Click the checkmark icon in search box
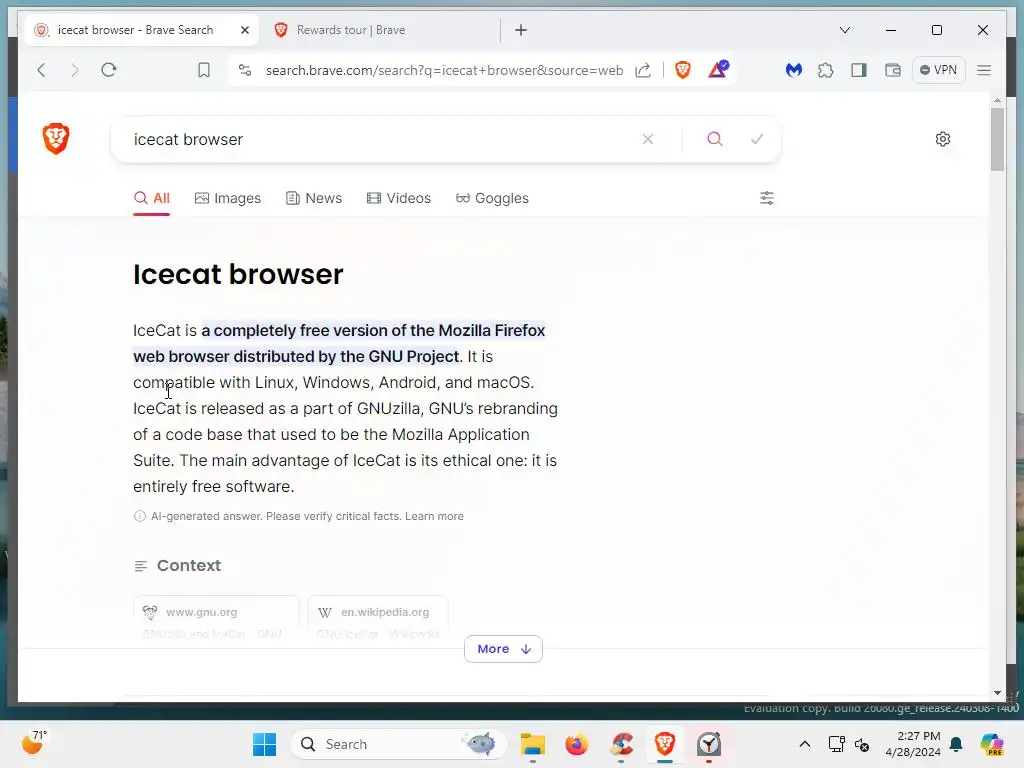Image resolution: width=1024 pixels, height=768 pixels. pyautogui.click(x=757, y=138)
